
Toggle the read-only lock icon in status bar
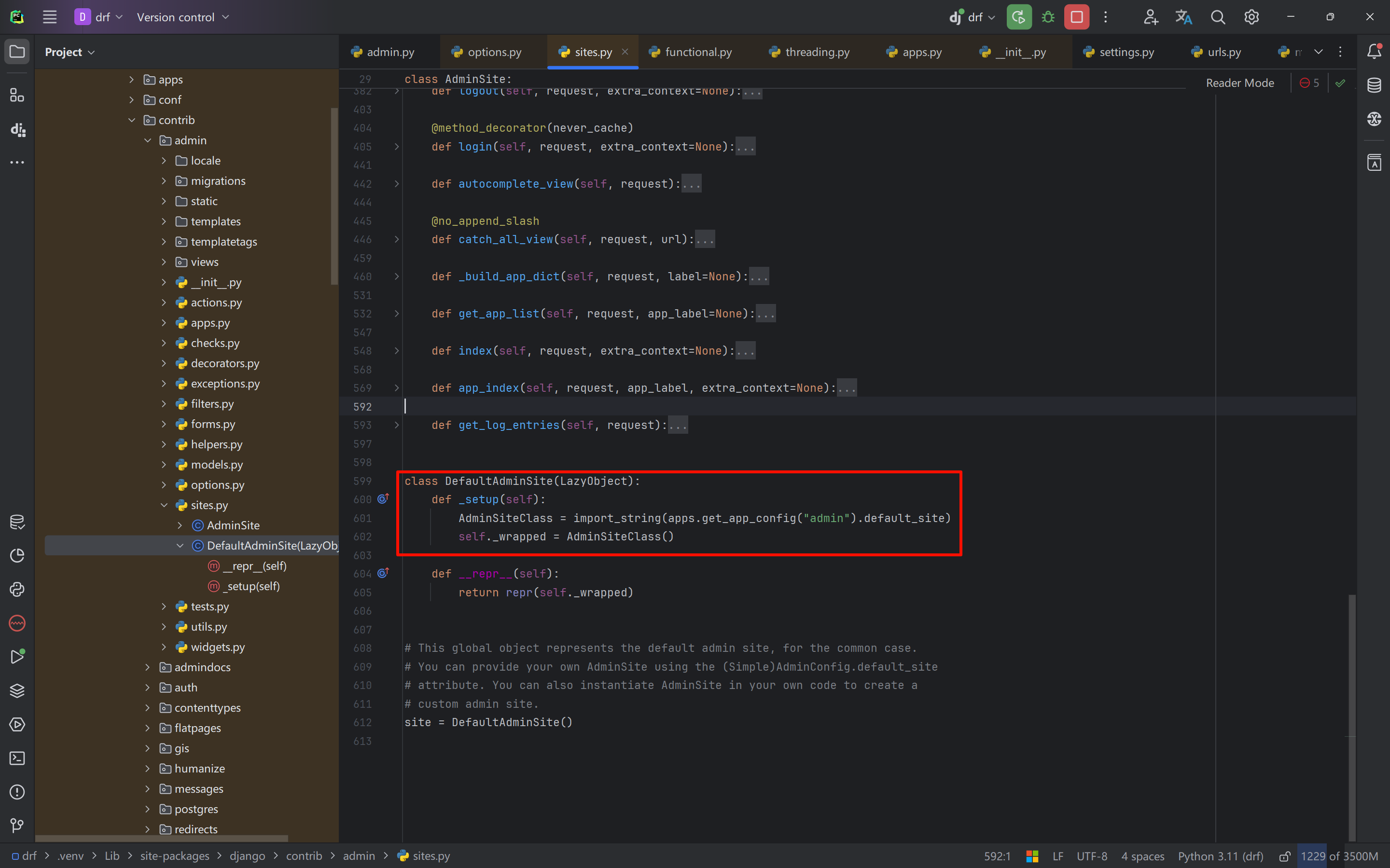click(1285, 856)
